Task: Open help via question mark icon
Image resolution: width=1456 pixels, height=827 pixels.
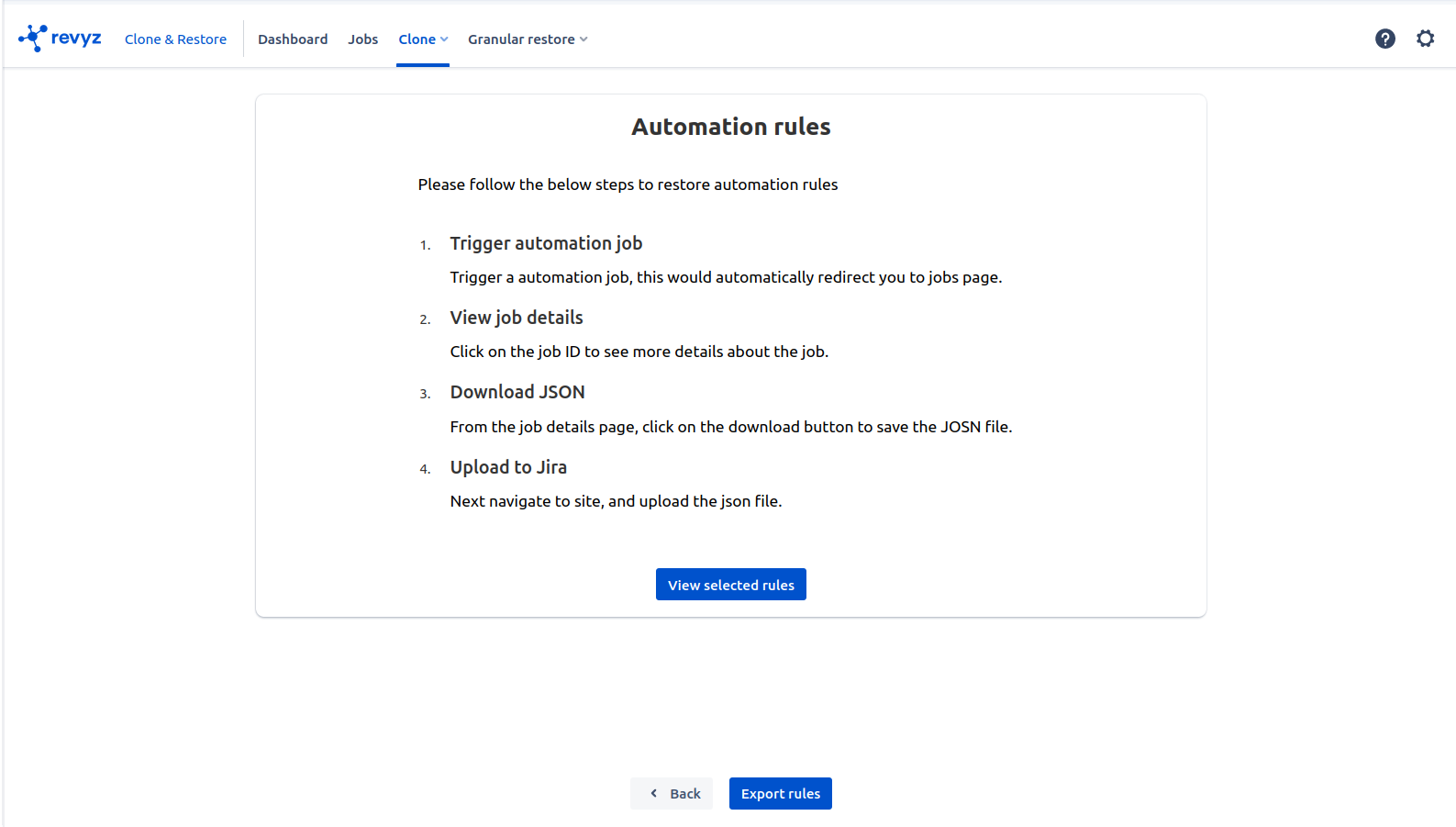Action: [1384, 39]
